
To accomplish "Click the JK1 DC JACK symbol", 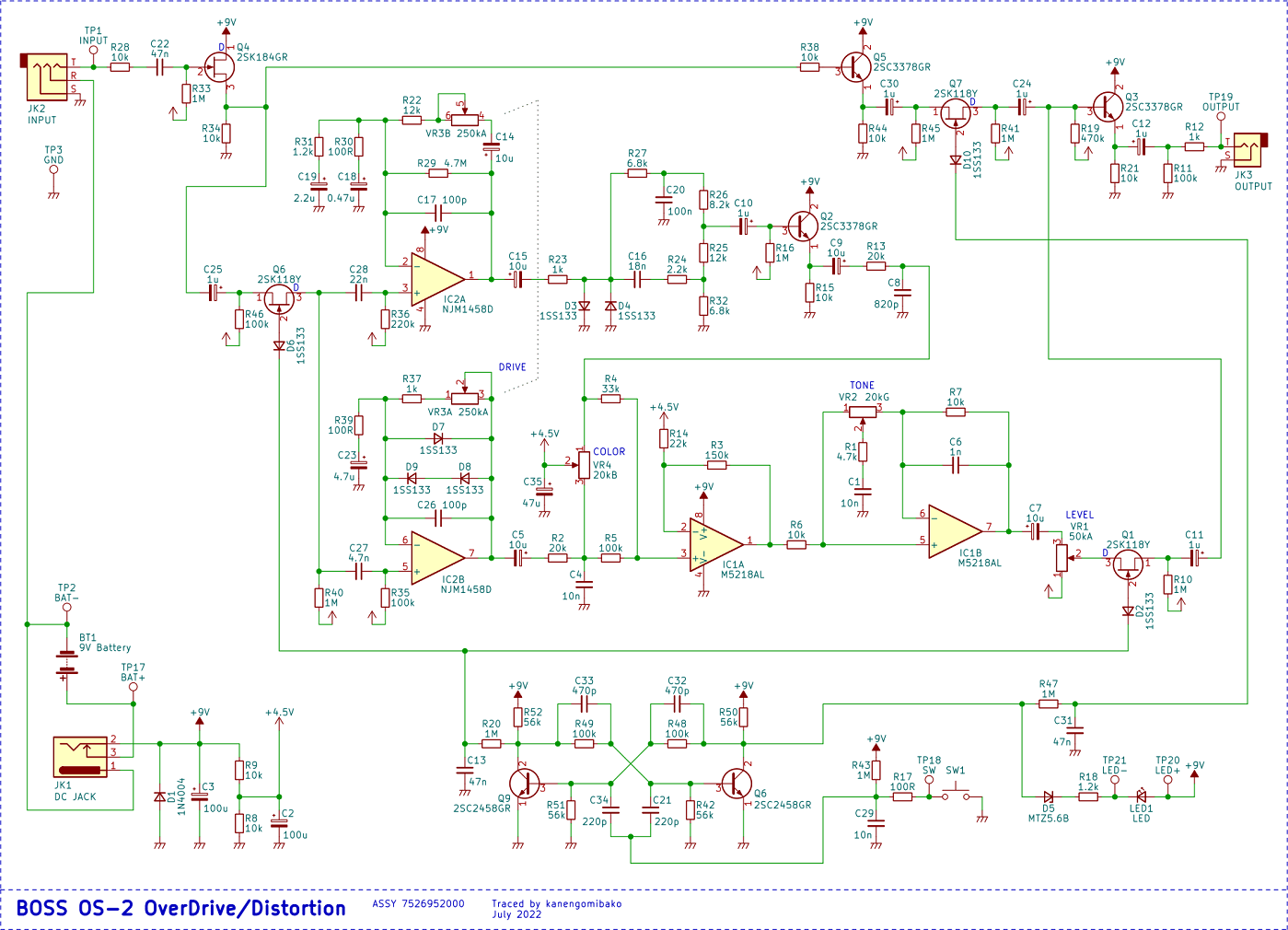I will click(79, 757).
